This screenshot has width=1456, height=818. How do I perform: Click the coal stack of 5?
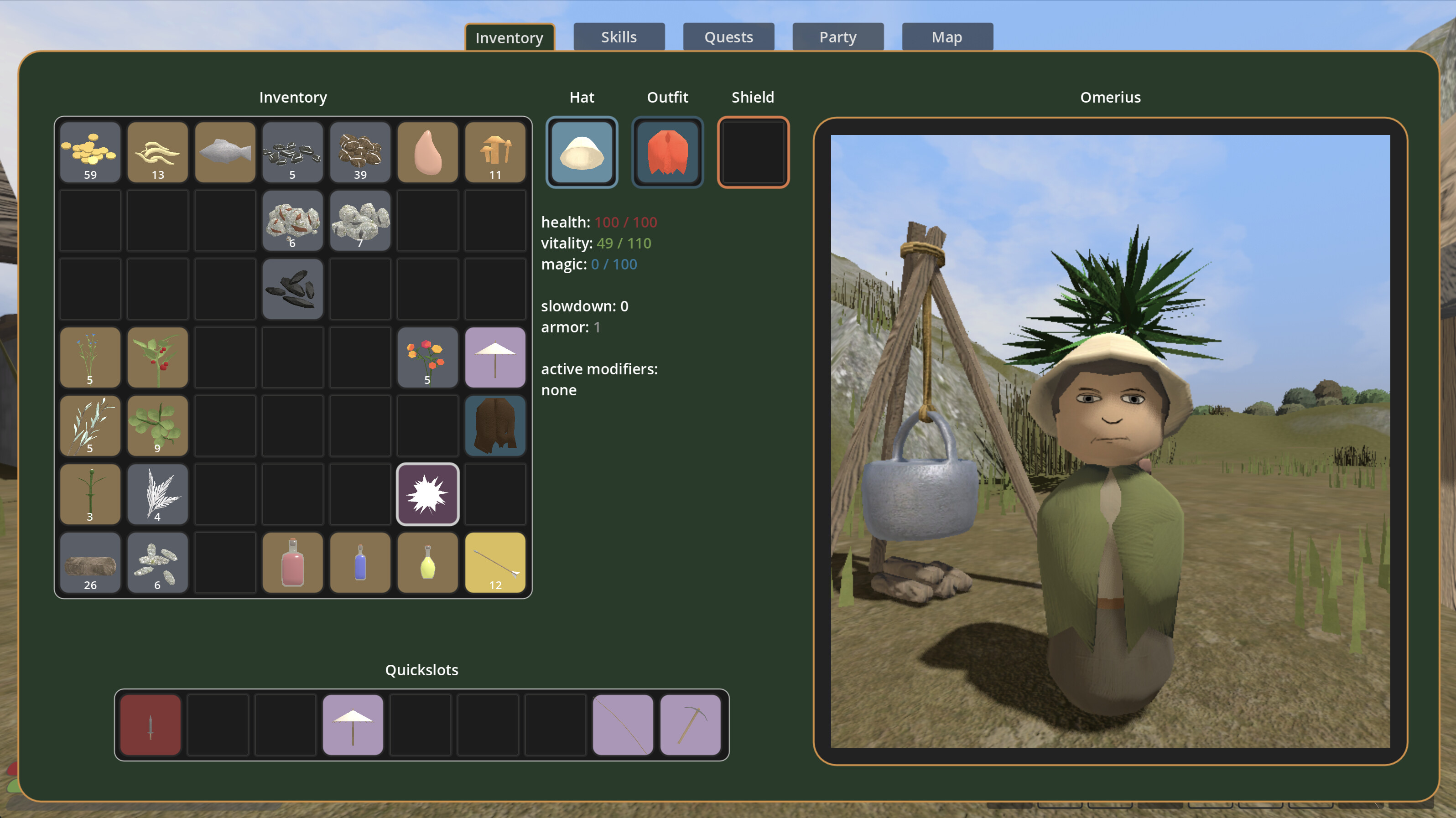point(292,153)
